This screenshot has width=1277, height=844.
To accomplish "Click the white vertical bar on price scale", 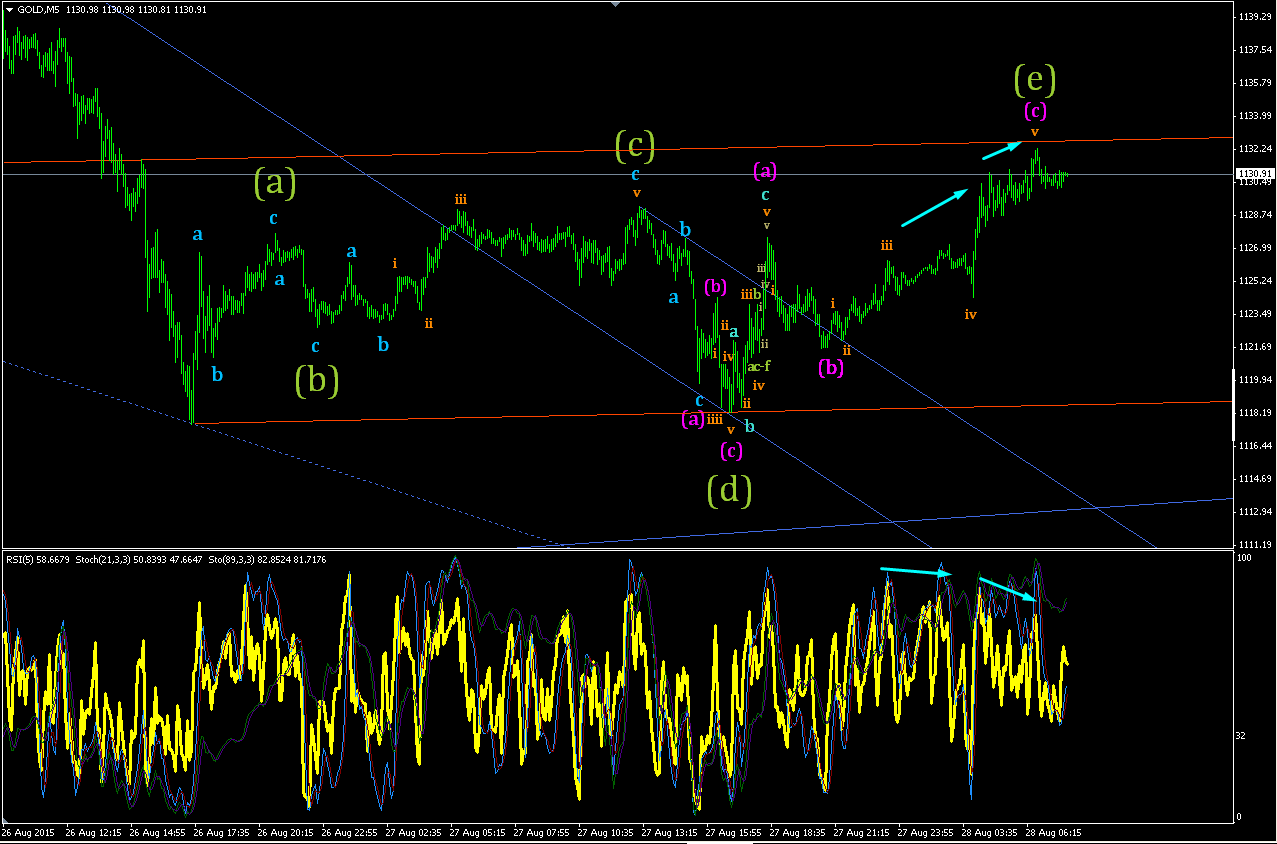I will click(1234, 404).
